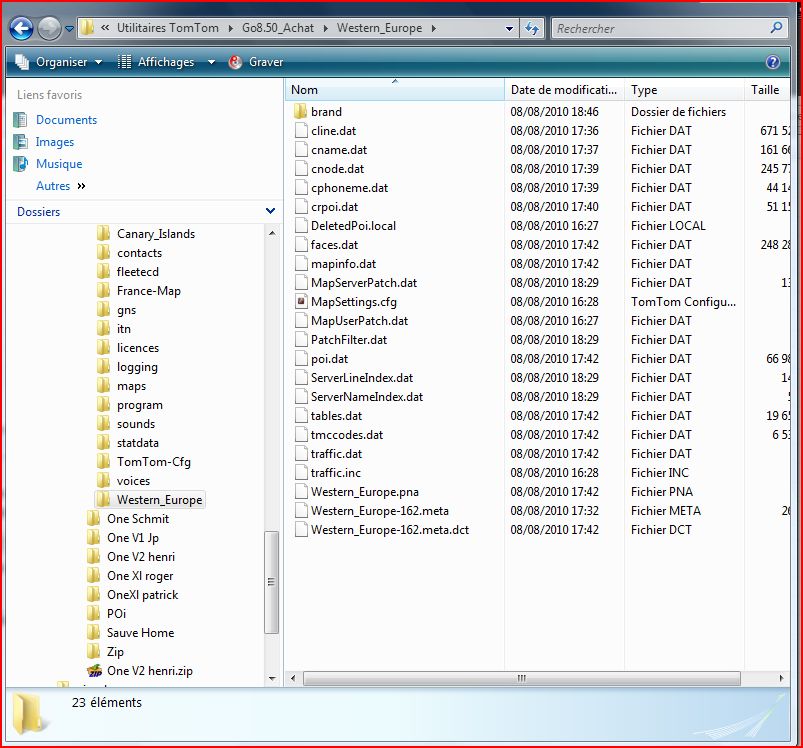This screenshot has height=748, width=803.
Task: Sort files by the Taille column
Action: click(x=767, y=90)
